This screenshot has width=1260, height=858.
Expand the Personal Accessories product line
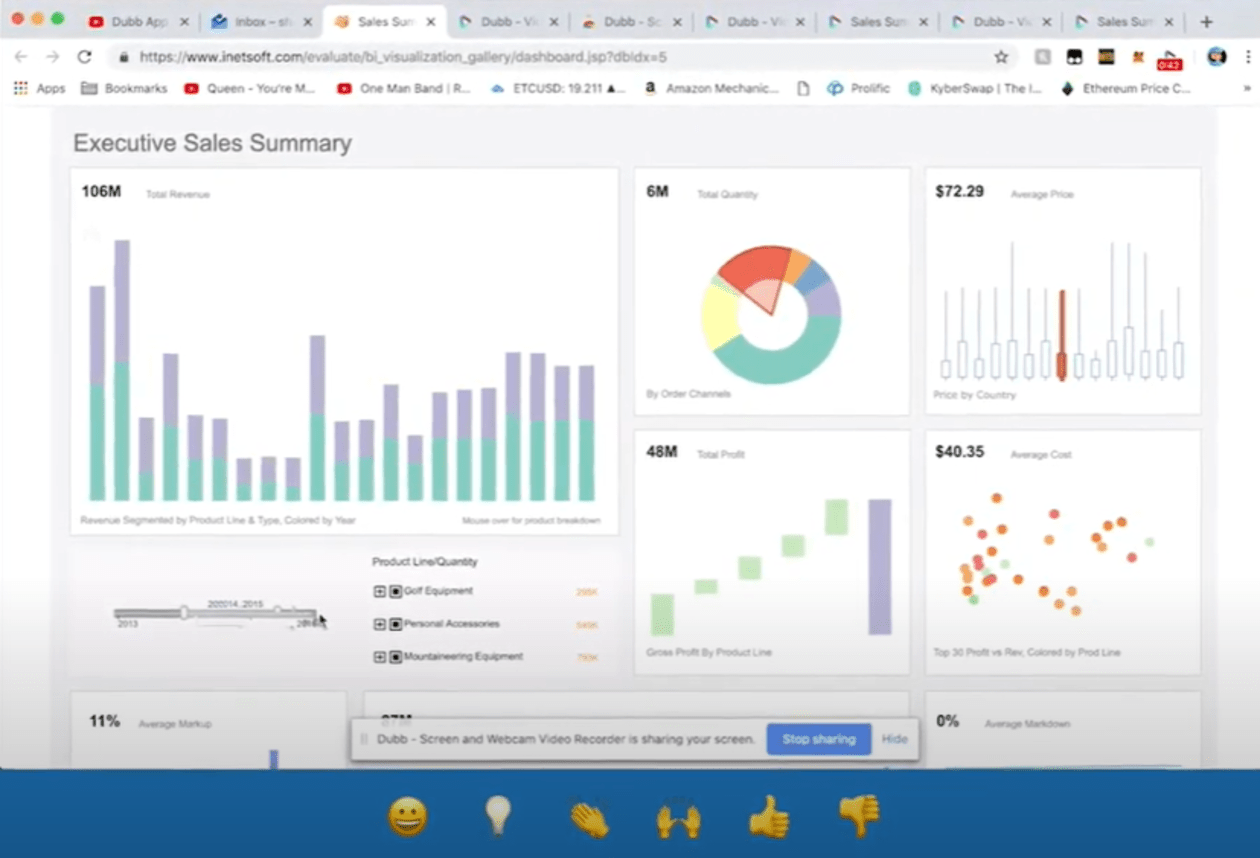[x=379, y=624]
